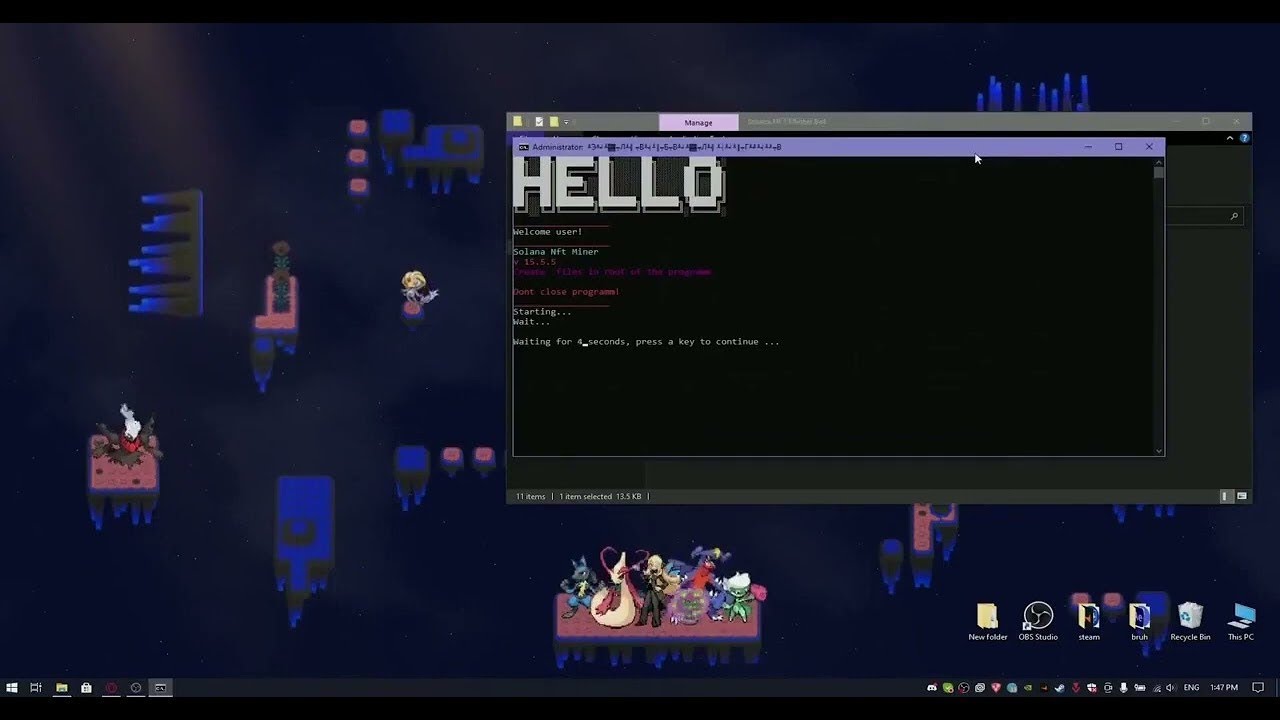Click '1 item selected 13.5 KB' status text
Screen dimensions: 1280x720
[600, 496]
